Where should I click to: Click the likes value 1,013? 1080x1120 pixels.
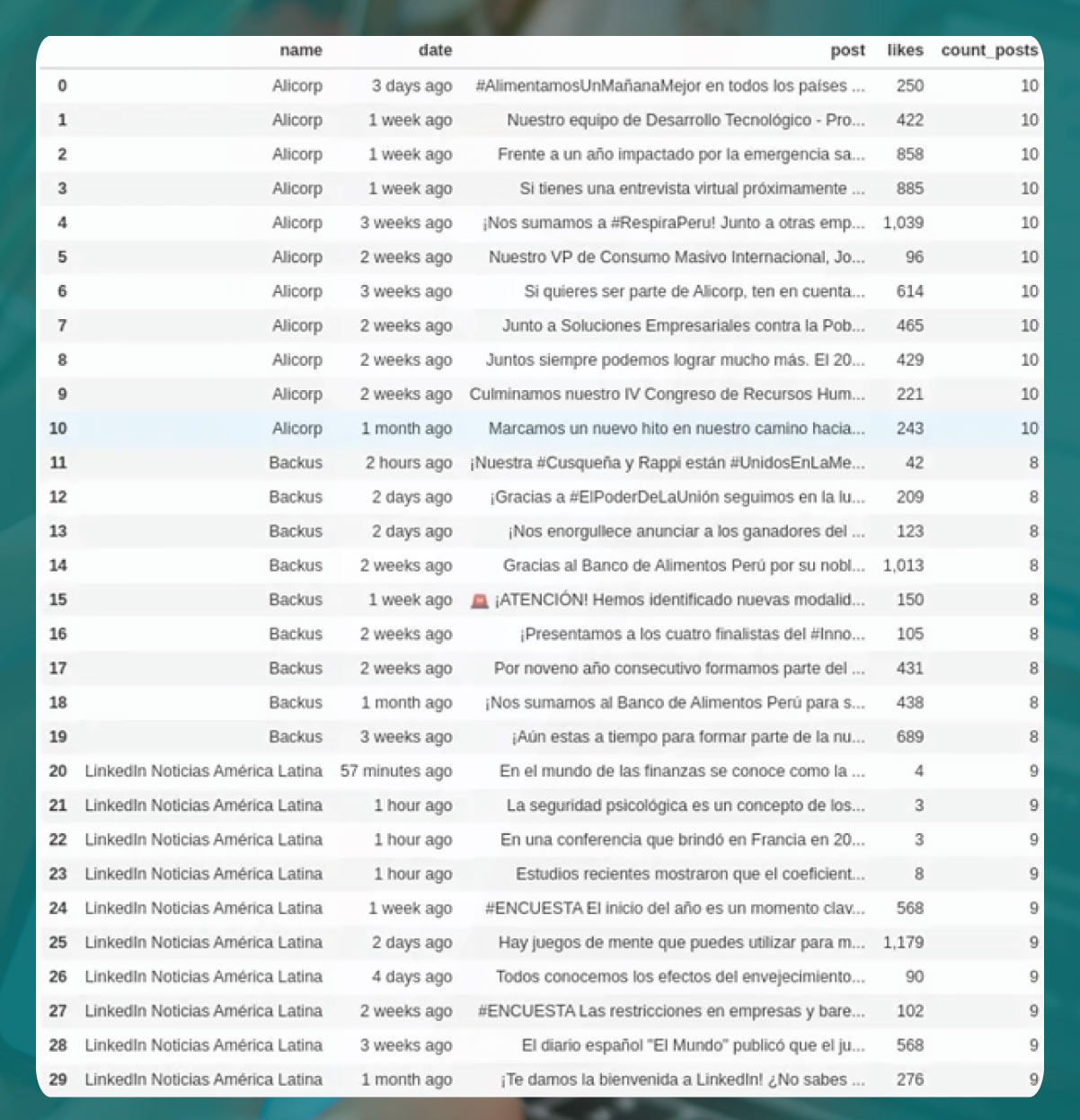point(903,564)
